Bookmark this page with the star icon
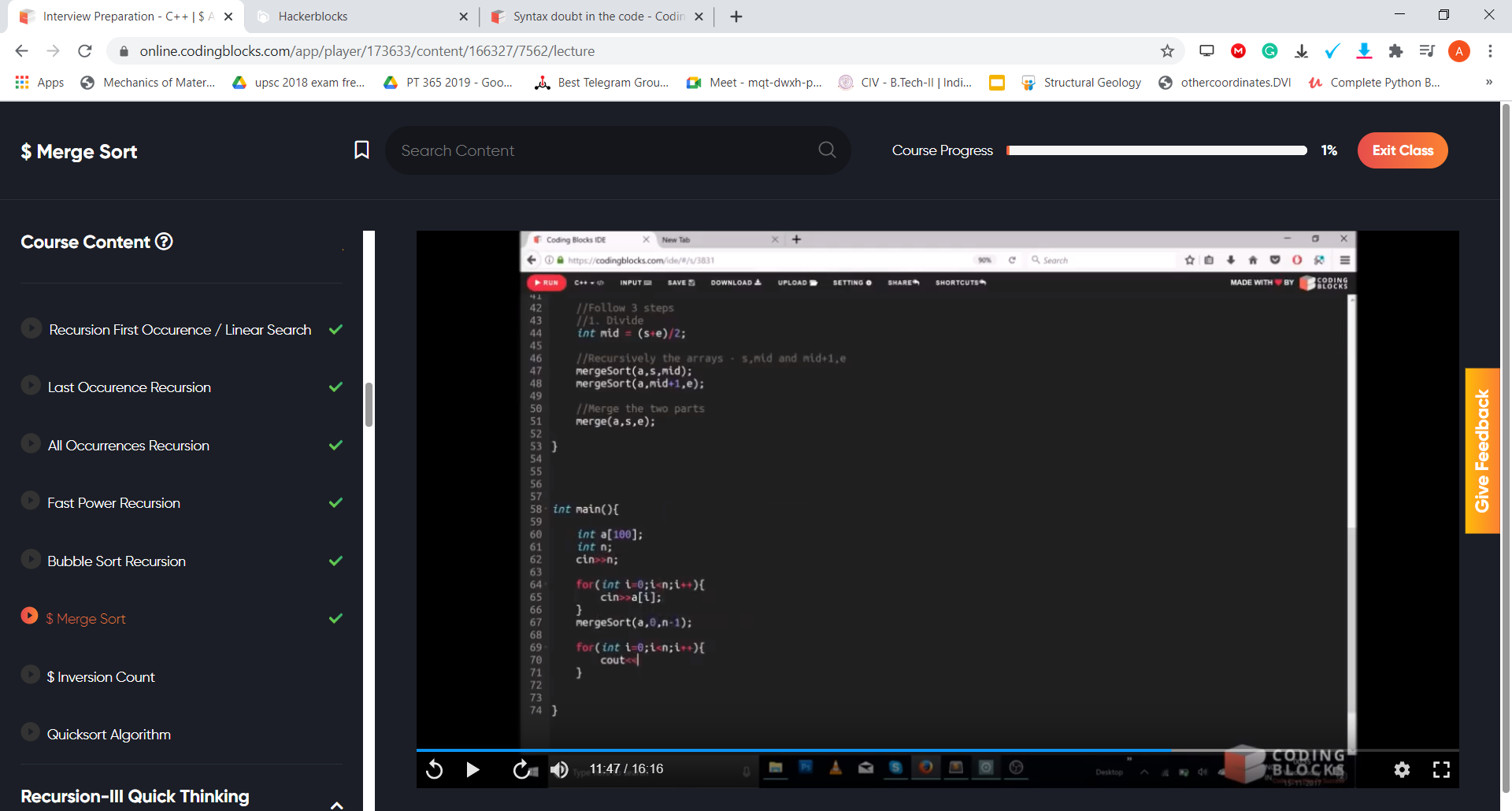 [1167, 51]
